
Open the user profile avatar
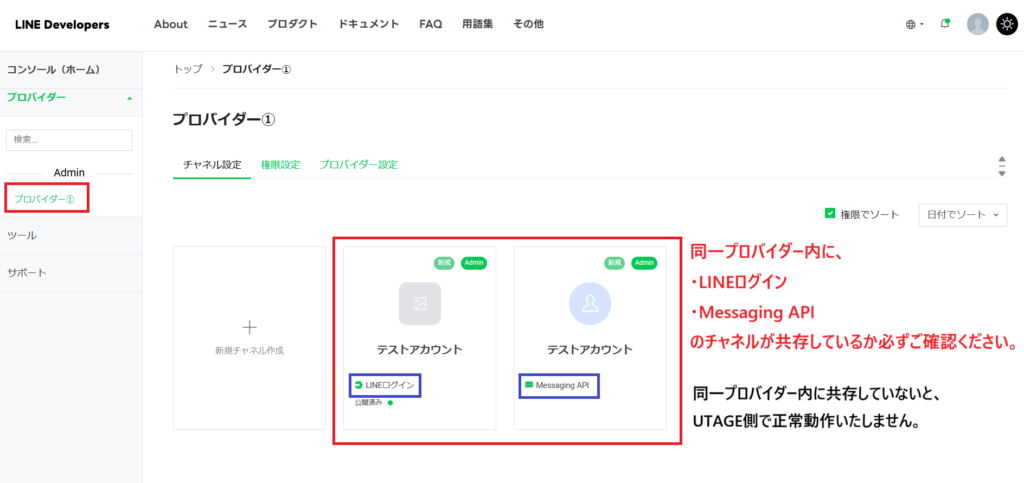pyautogui.click(x=977, y=24)
